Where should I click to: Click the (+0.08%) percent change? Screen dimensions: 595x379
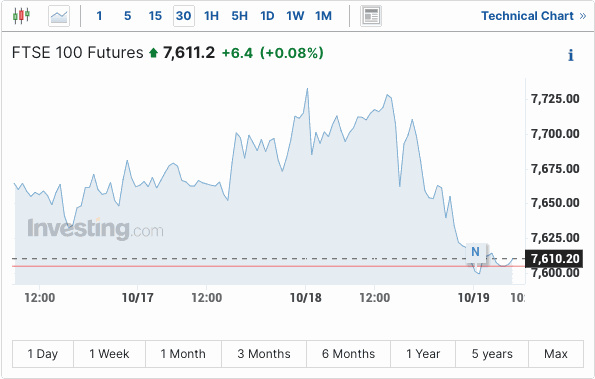291,53
